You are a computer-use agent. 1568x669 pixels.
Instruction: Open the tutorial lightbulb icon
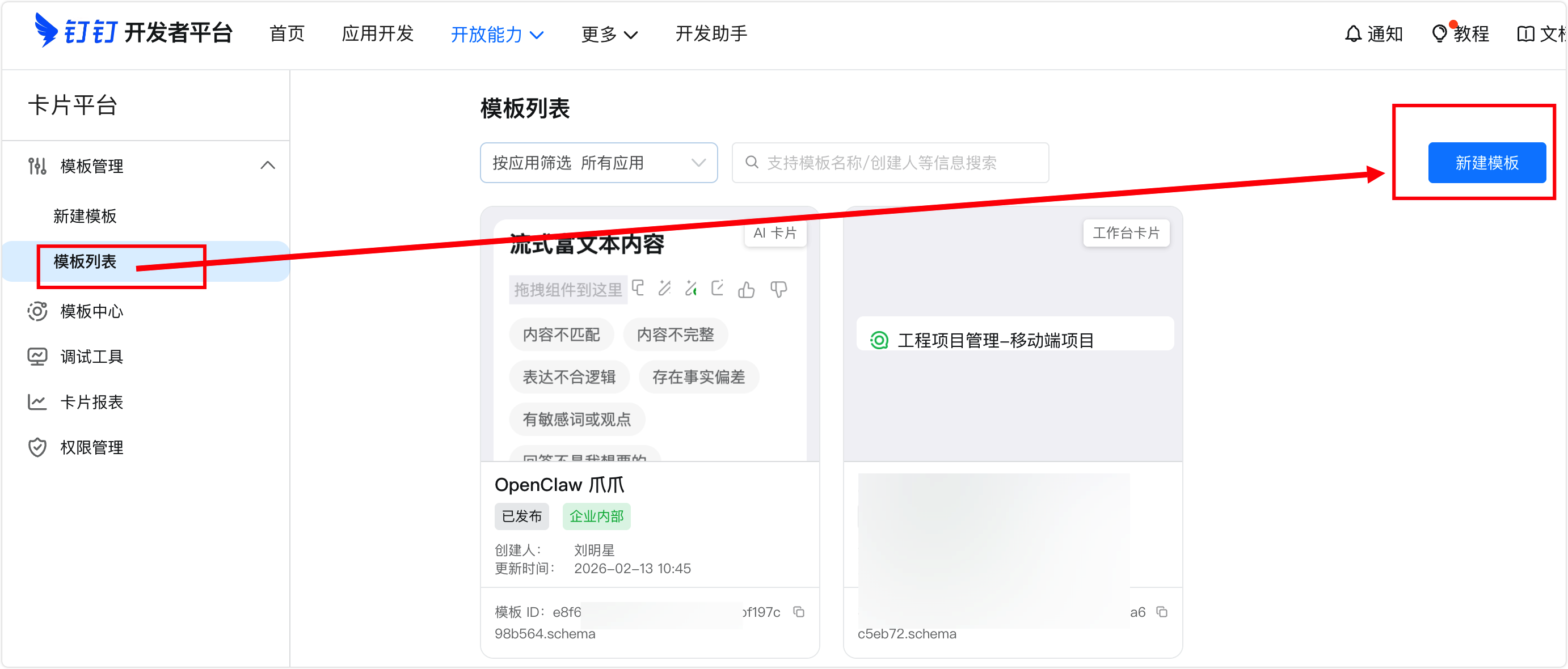(x=1439, y=33)
